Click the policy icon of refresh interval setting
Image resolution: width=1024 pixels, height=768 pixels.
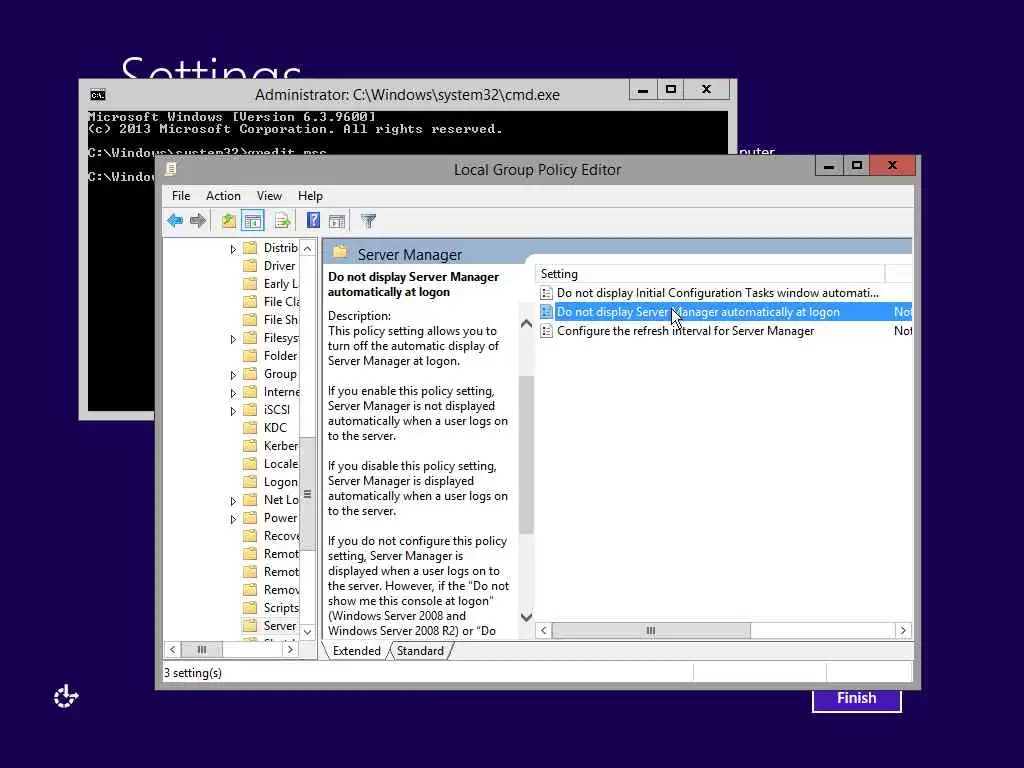click(x=547, y=331)
